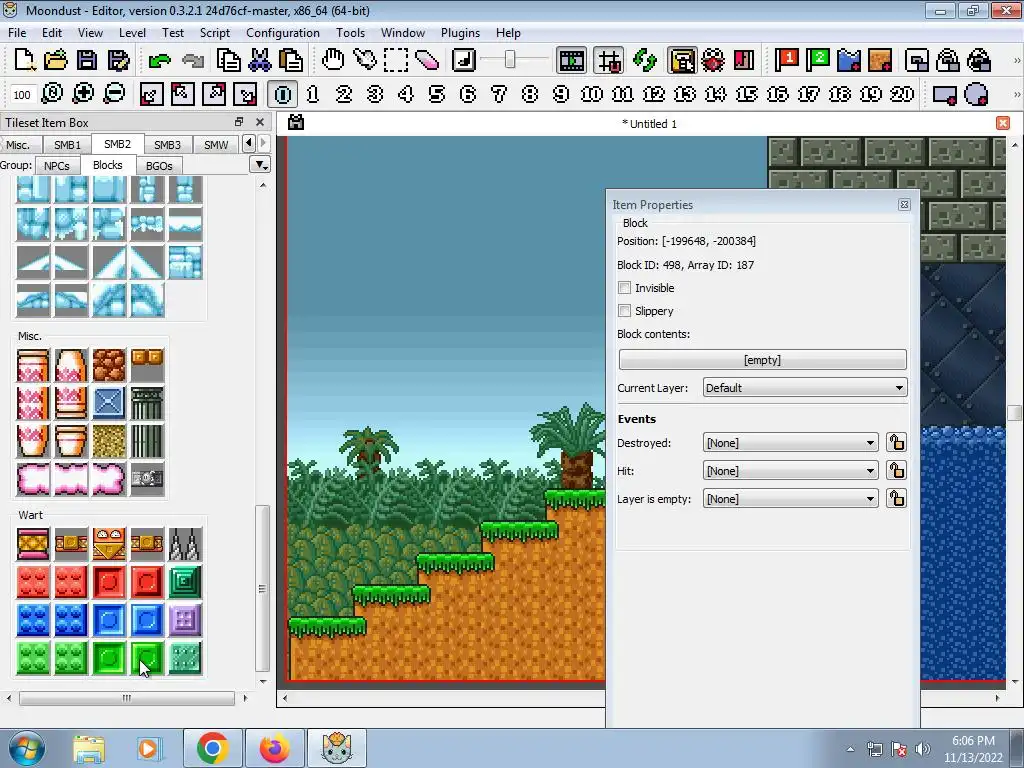The height and width of the screenshot is (768, 1024).
Task: Click the scissors cut icon
Action: point(260,60)
